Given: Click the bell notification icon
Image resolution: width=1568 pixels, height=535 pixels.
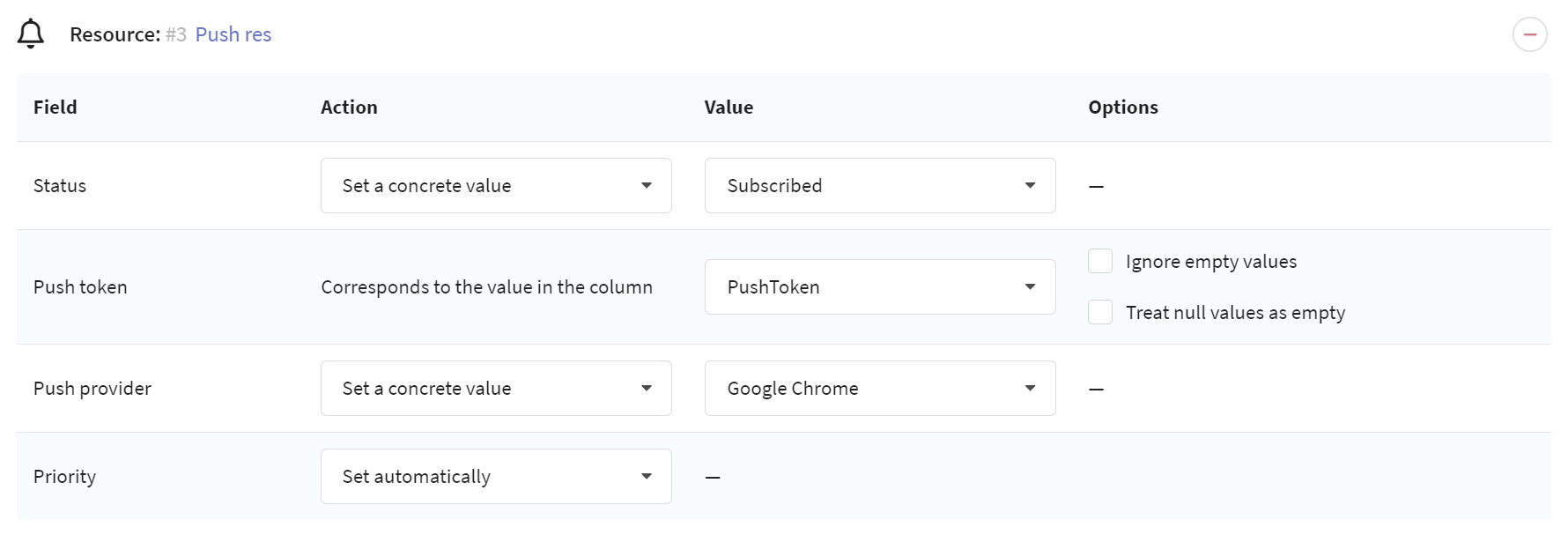Looking at the screenshot, I should [x=31, y=33].
